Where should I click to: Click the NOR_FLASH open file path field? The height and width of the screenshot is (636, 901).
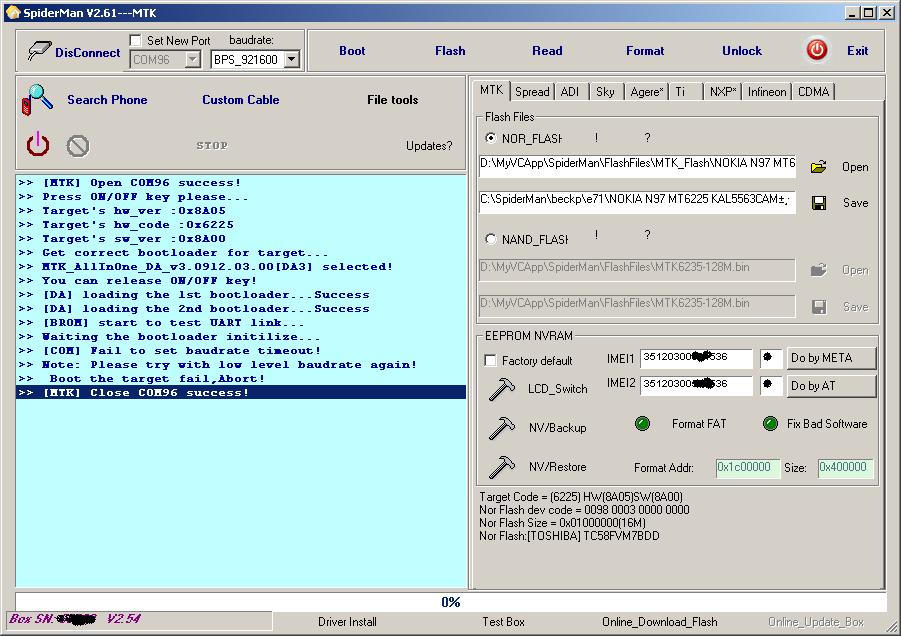tap(637, 166)
